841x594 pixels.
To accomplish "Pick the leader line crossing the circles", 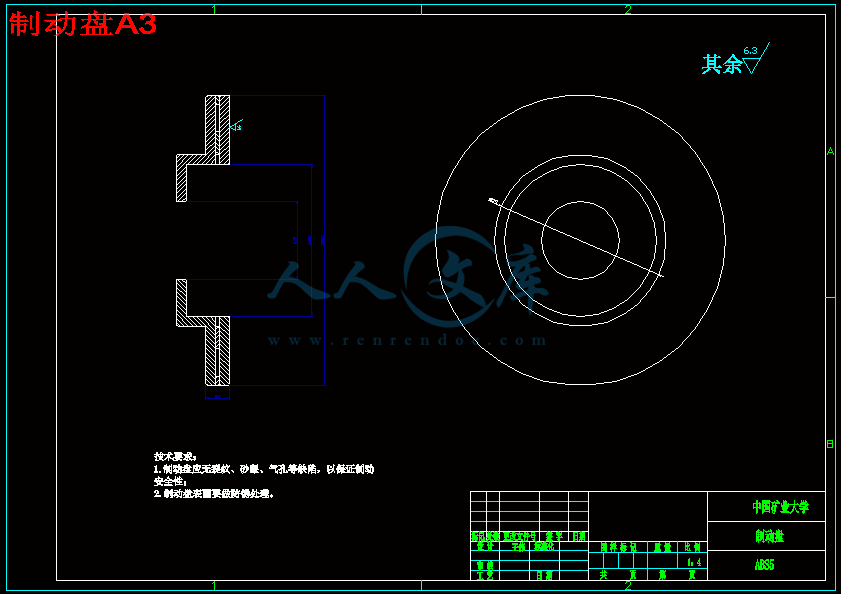I will (577, 239).
